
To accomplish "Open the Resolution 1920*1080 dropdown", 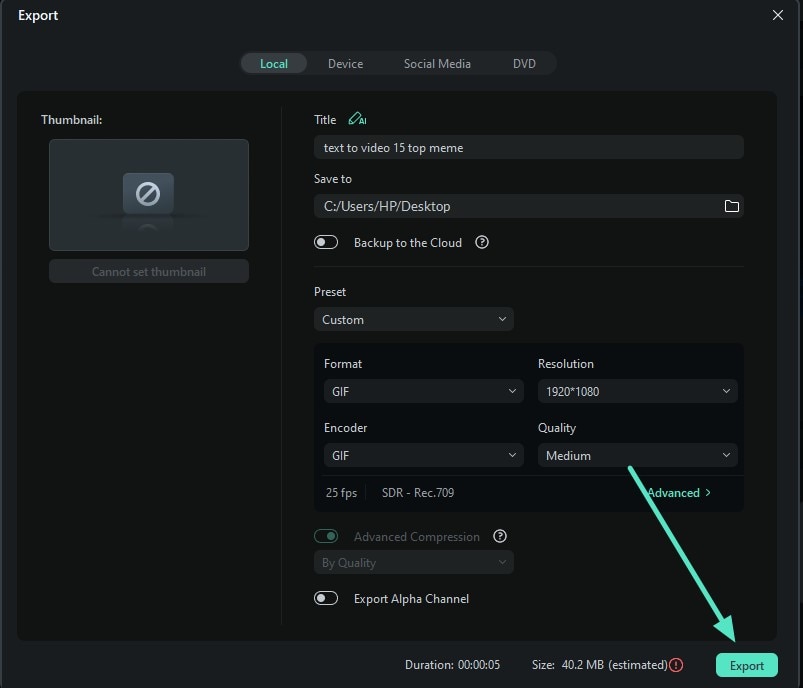I will pos(637,391).
